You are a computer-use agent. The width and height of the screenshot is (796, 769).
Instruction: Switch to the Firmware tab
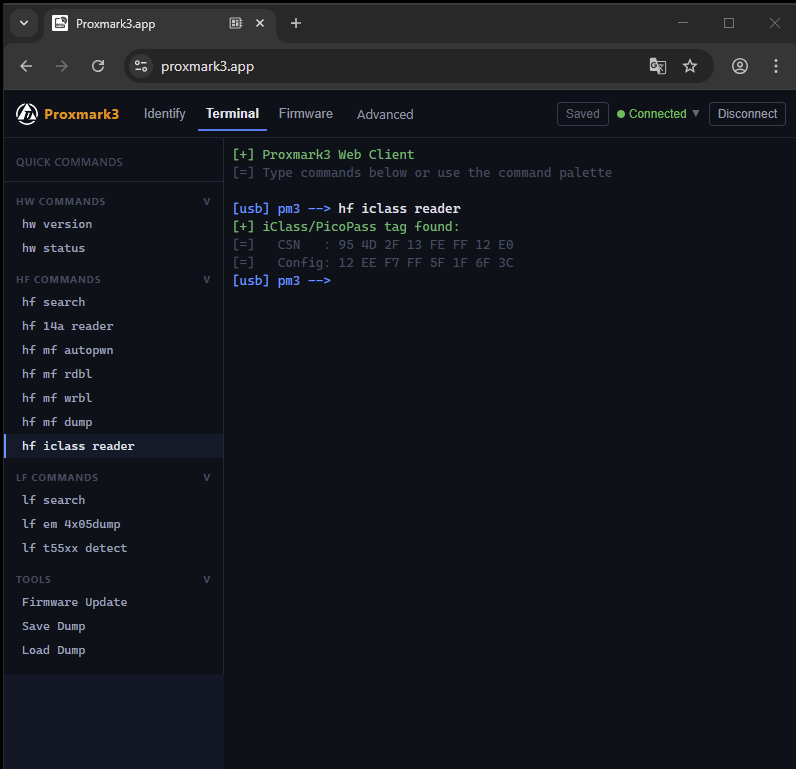306,114
